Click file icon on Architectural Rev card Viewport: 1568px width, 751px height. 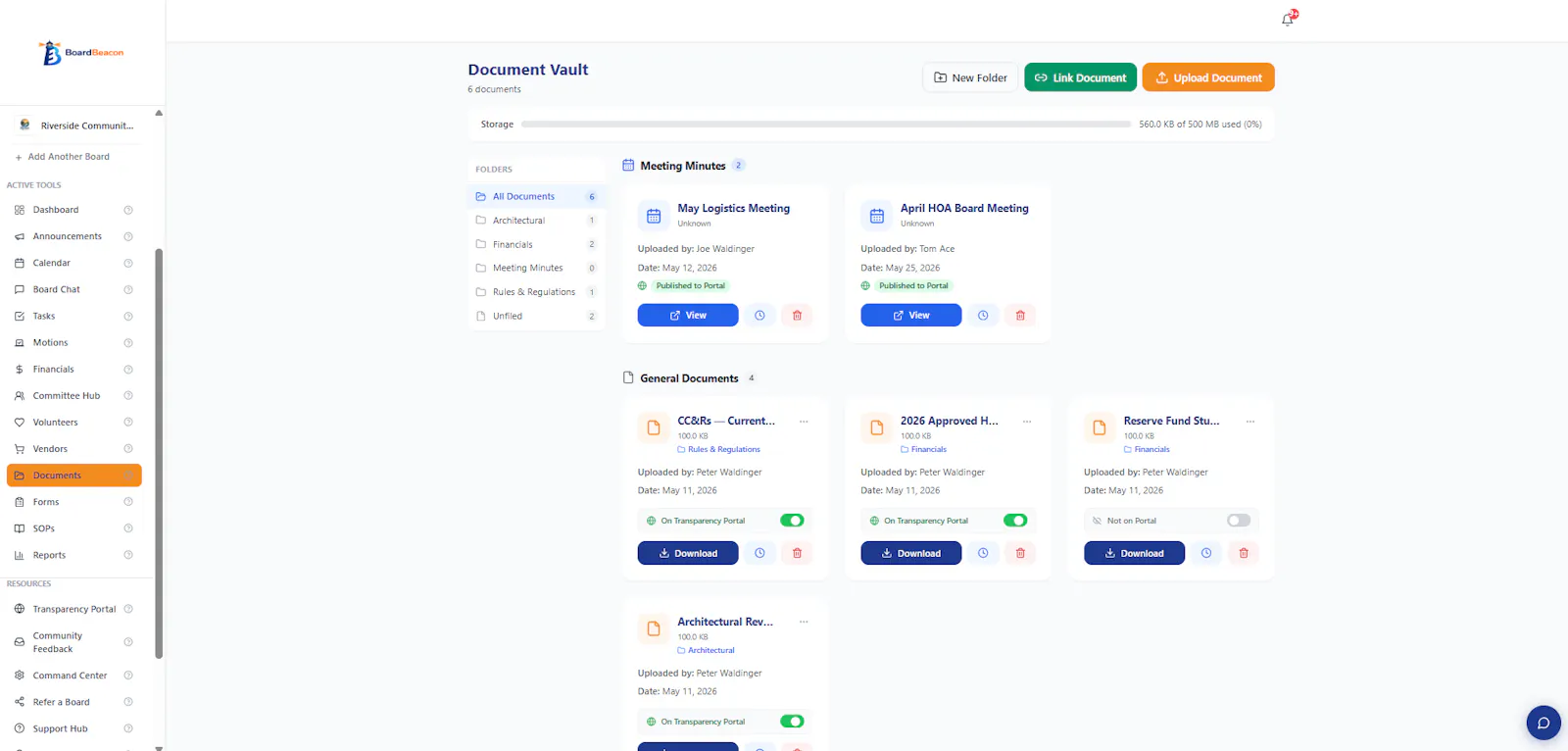[654, 629]
